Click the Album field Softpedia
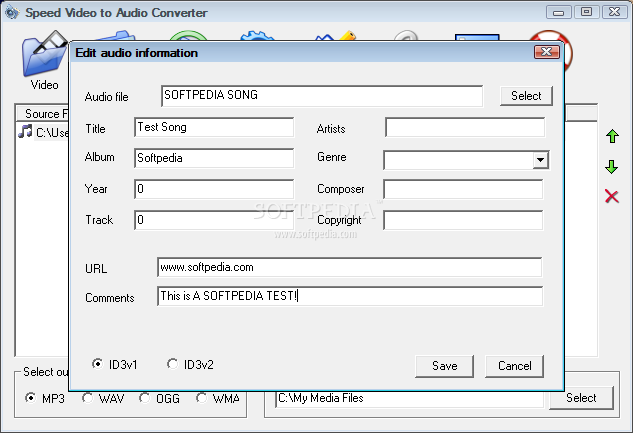The height and width of the screenshot is (433, 633). pyautogui.click(x=214, y=158)
